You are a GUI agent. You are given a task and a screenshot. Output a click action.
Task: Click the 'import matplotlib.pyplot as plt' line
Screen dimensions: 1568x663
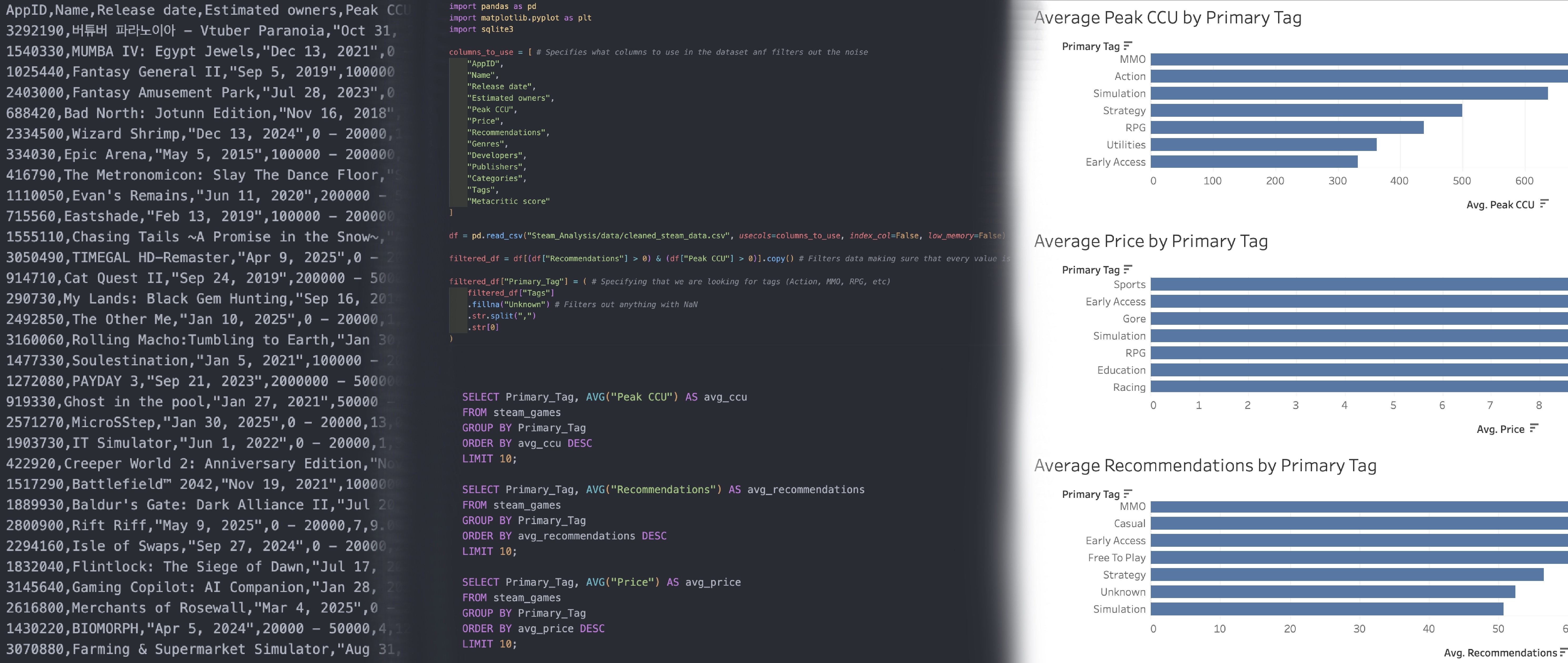coord(520,18)
